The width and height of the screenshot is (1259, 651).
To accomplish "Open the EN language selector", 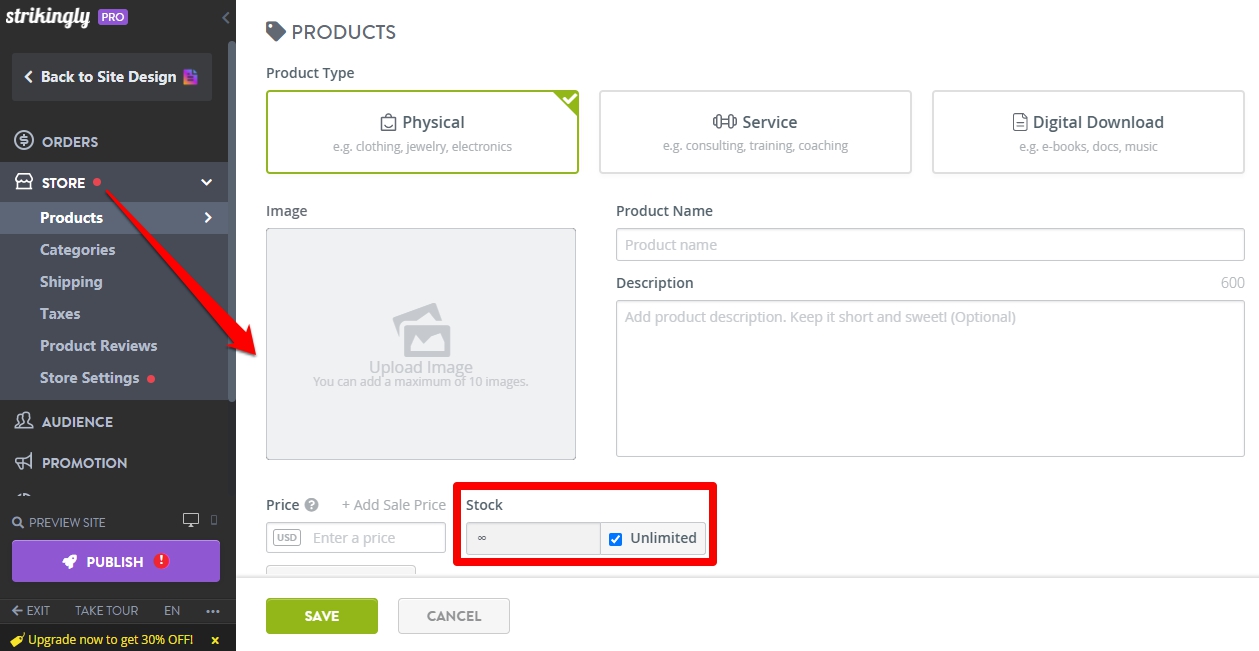I will (x=172, y=611).
